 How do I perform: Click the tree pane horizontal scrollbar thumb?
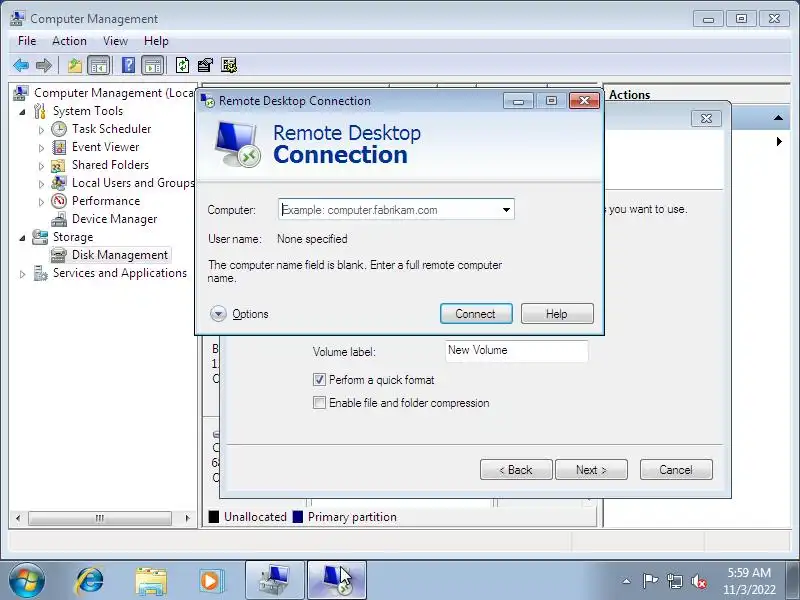click(100, 518)
